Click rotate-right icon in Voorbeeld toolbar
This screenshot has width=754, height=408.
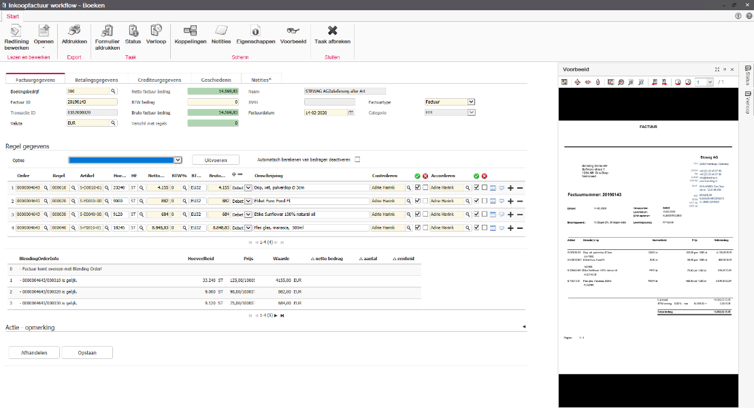pyautogui.click(x=688, y=82)
